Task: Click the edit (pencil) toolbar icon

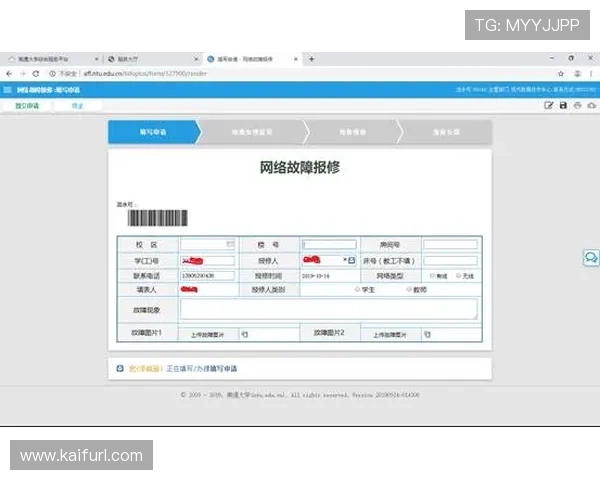Action: coord(548,105)
